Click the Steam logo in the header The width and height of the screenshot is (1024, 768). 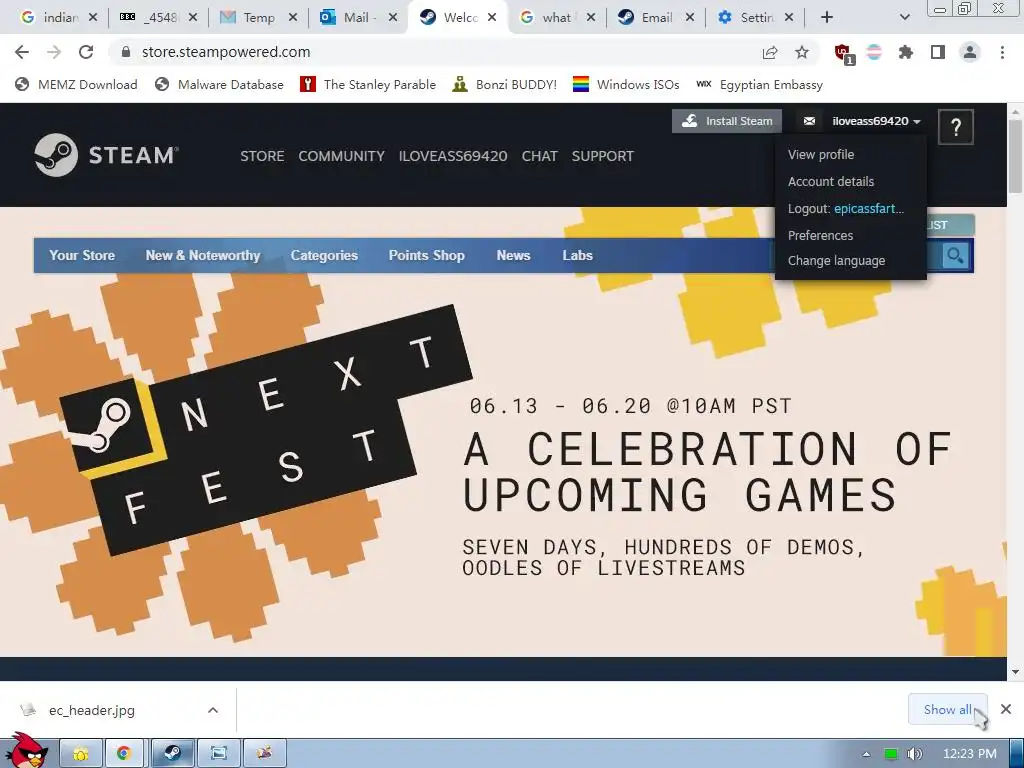tap(106, 155)
